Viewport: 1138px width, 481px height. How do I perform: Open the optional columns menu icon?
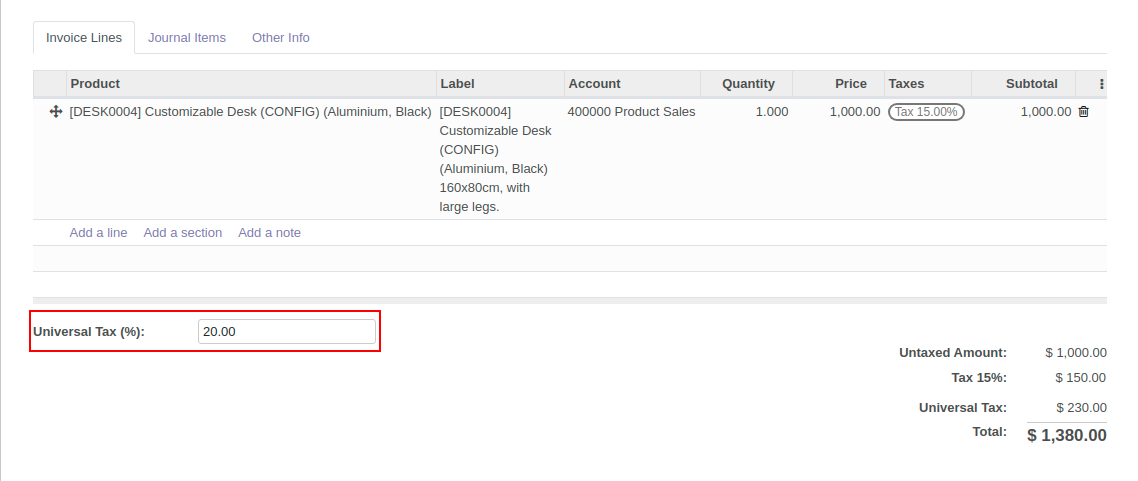1102,84
